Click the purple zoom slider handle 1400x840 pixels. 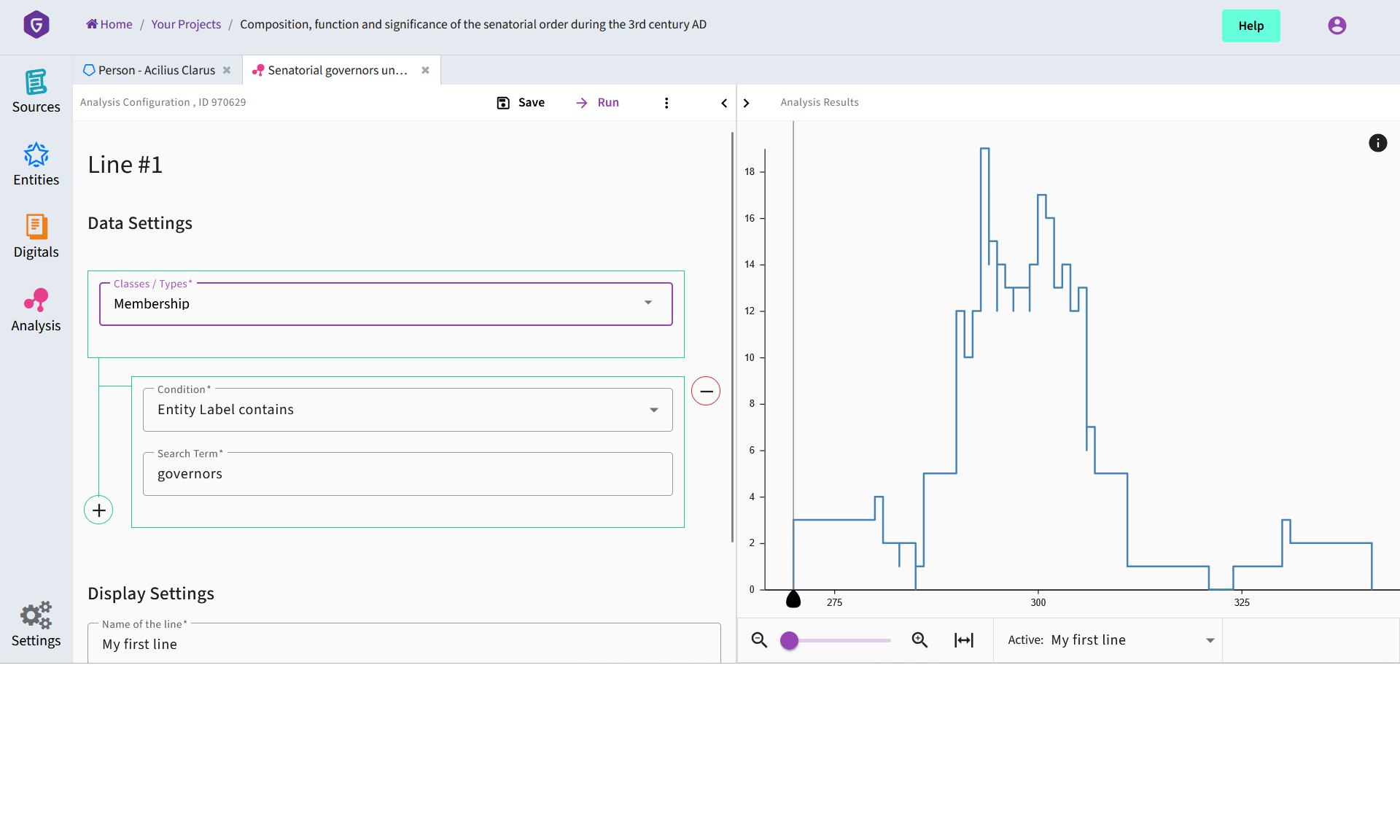(x=789, y=641)
